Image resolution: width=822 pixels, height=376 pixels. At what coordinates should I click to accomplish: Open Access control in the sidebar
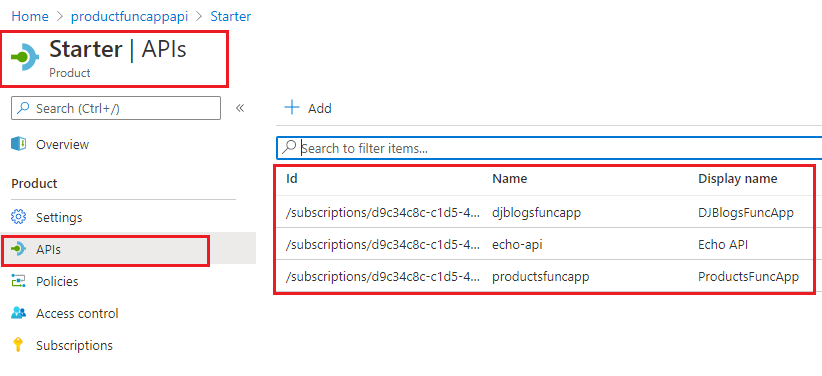point(77,314)
